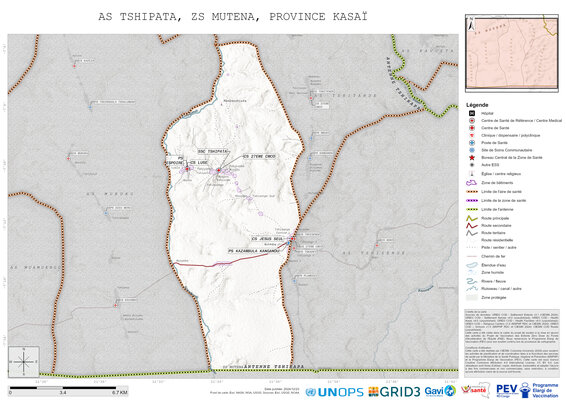Click the Limite de l'antenne green line sample
This screenshot has height=400, width=566.
(x=472, y=209)
